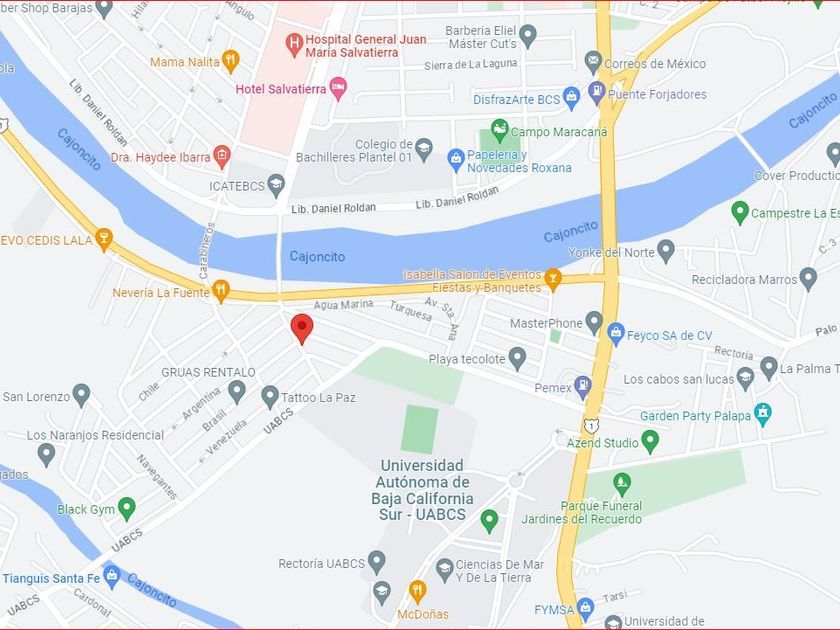The image size is (840, 630).
Task: Open the Hotel Salvatierra lodging marker
Action: click(x=338, y=89)
